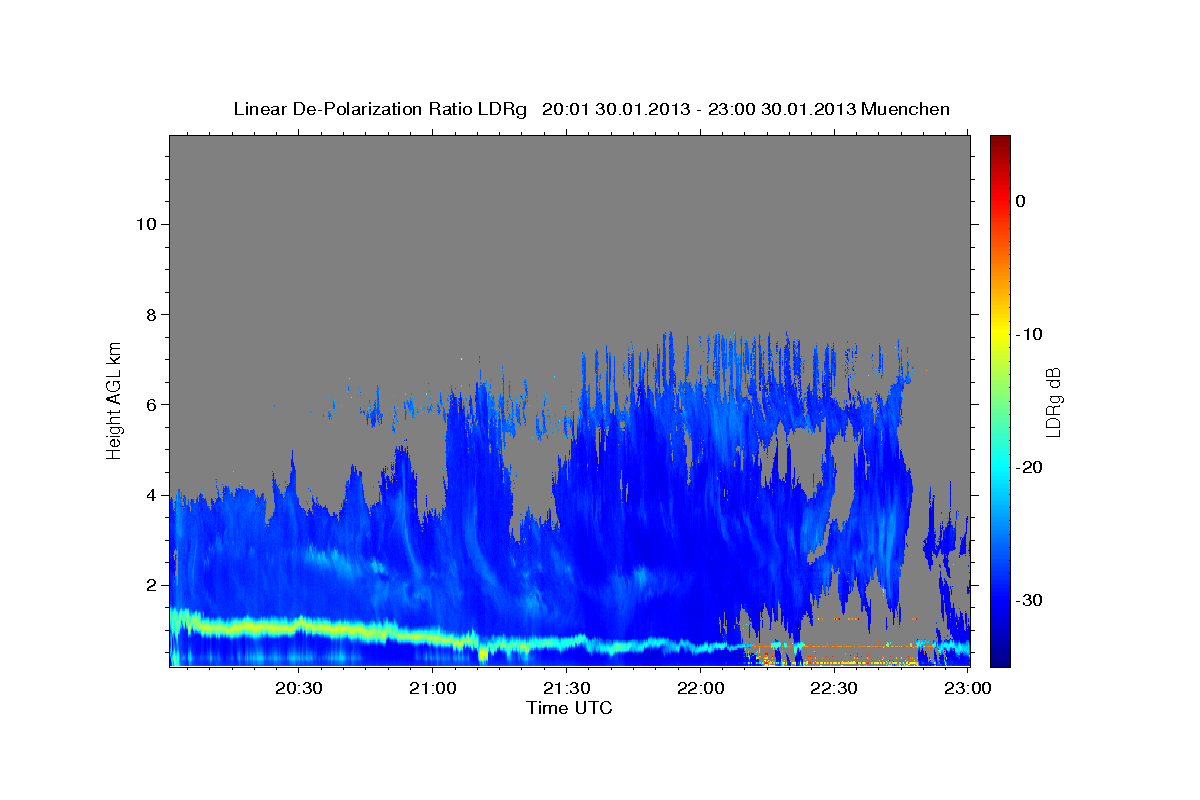Click the "Muenchen" location text in title
The height and width of the screenshot is (800, 1200).
(x=906, y=109)
